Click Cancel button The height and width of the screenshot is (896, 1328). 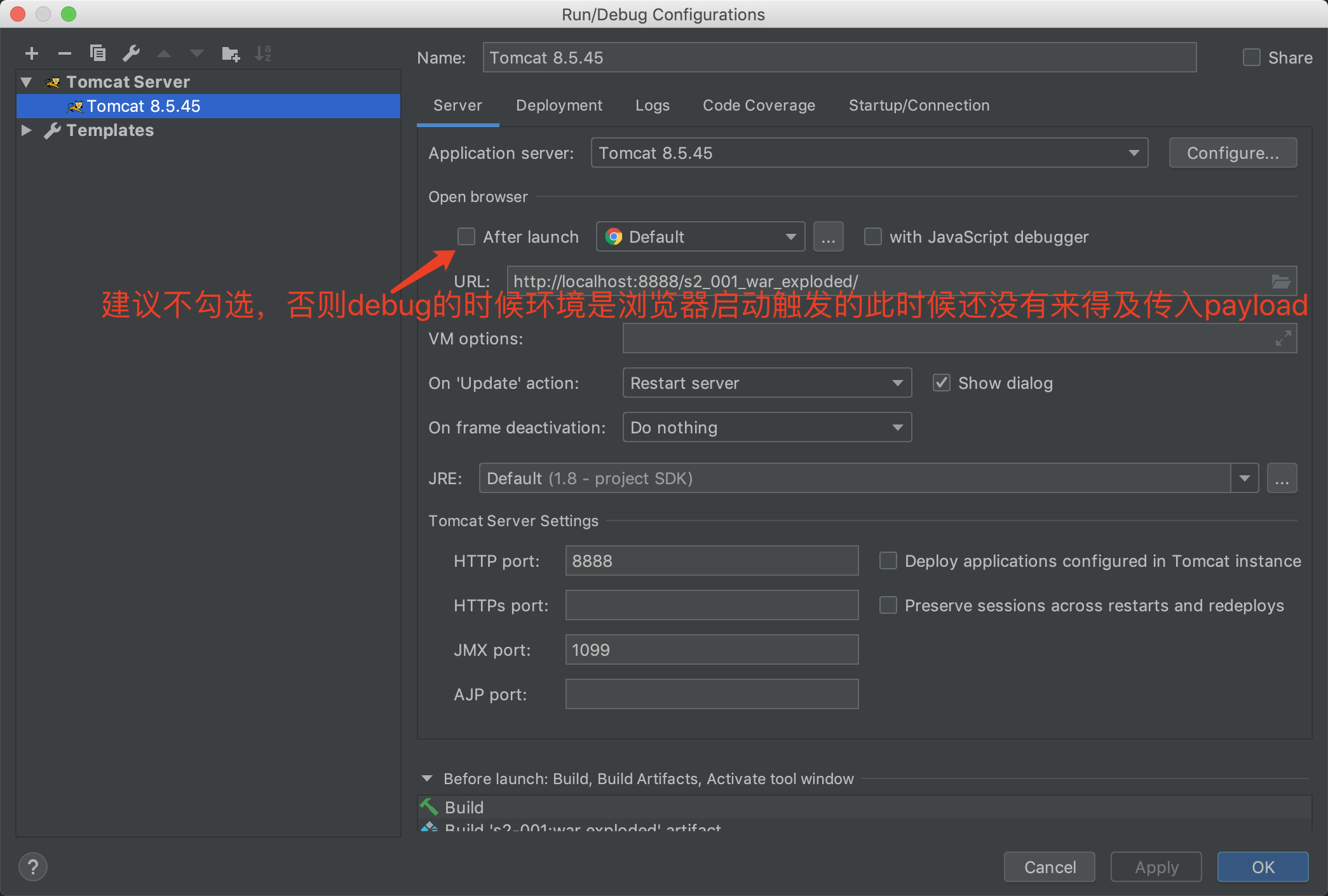point(1050,867)
